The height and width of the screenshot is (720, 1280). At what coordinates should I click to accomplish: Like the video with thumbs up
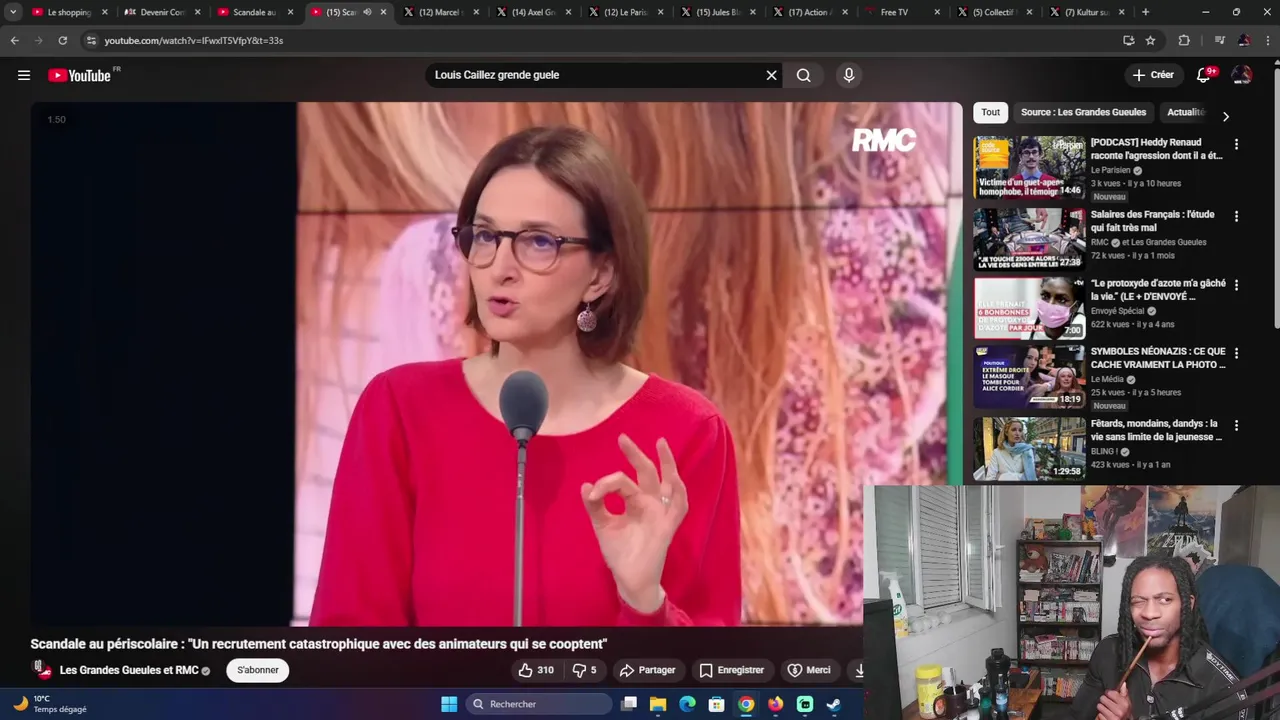pyautogui.click(x=536, y=670)
